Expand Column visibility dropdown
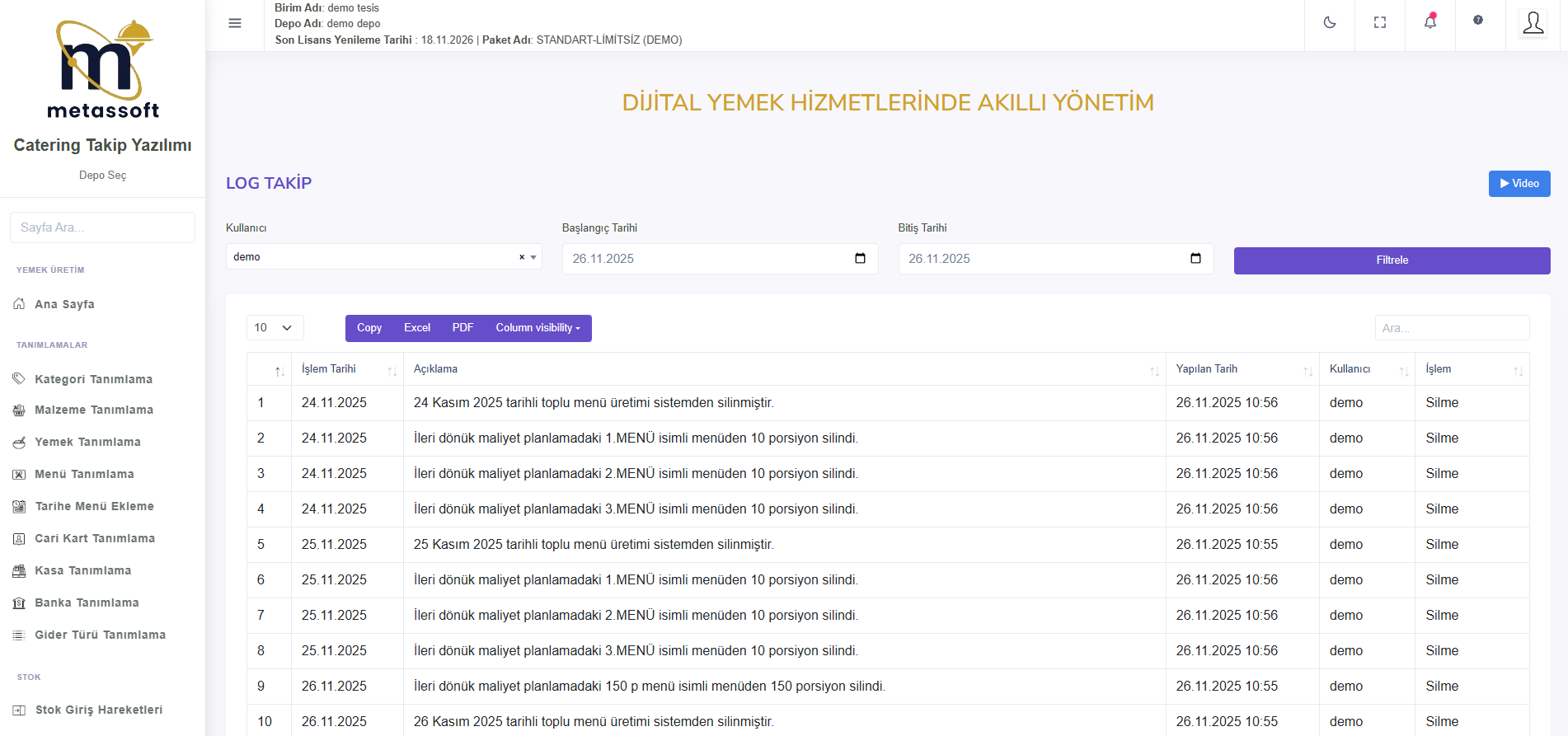 coord(538,328)
